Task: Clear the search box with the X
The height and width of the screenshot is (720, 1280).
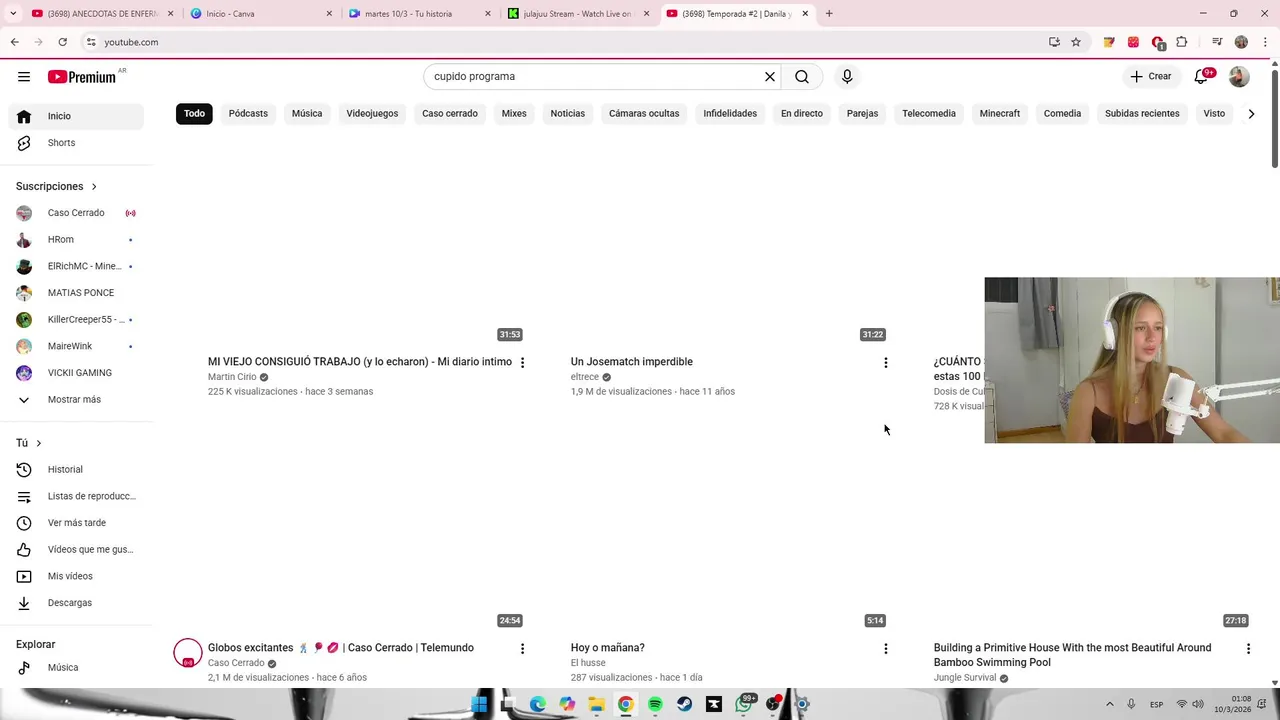Action: (770, 77)
